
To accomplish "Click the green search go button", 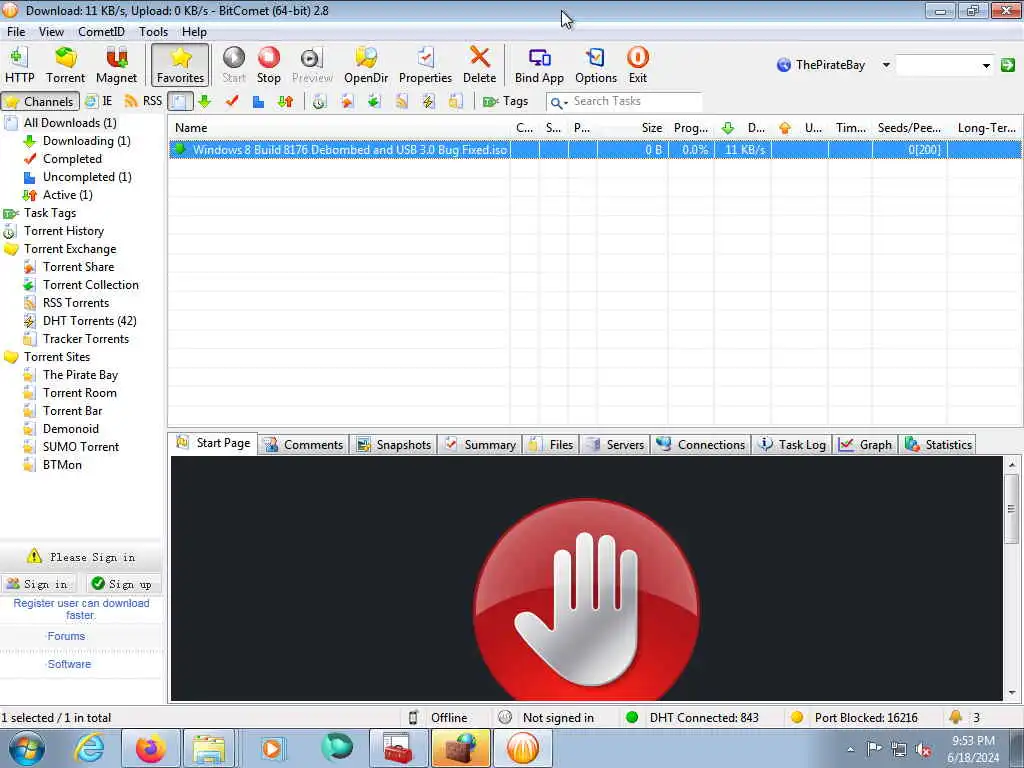I will point(1008,65).
